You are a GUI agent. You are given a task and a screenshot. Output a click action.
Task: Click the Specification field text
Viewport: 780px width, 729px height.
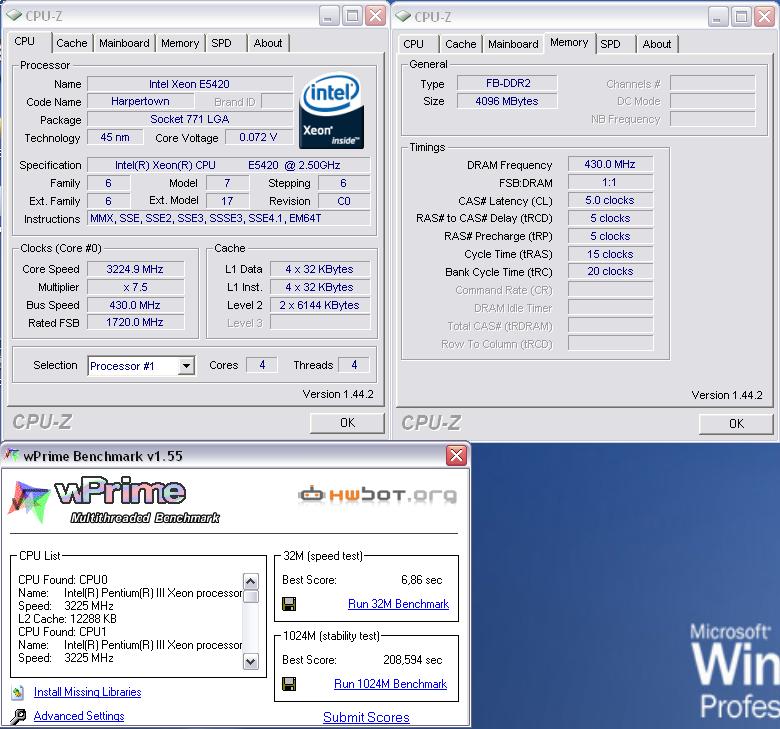229,165
